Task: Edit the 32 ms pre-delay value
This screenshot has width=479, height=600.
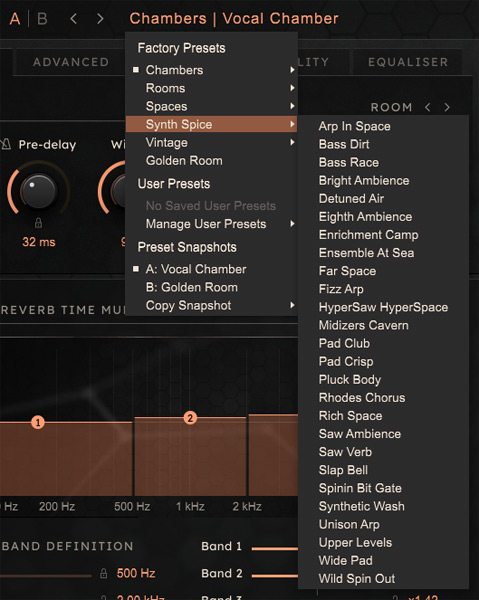Action: point(39,242)
